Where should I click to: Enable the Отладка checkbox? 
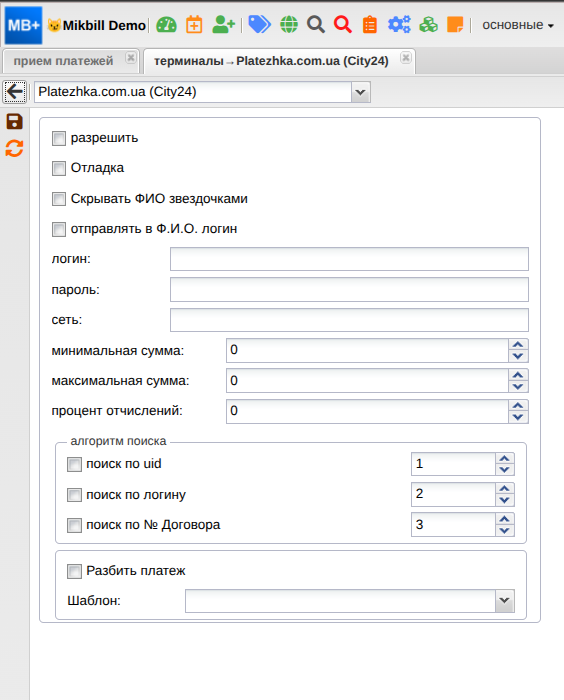(59, 169)
